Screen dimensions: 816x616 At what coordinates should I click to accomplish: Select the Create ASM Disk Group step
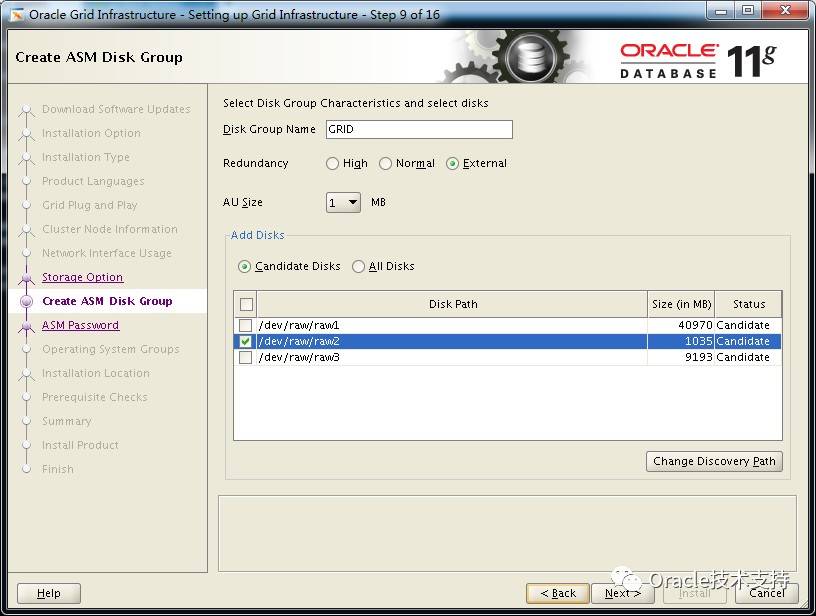tap(107, 301)
